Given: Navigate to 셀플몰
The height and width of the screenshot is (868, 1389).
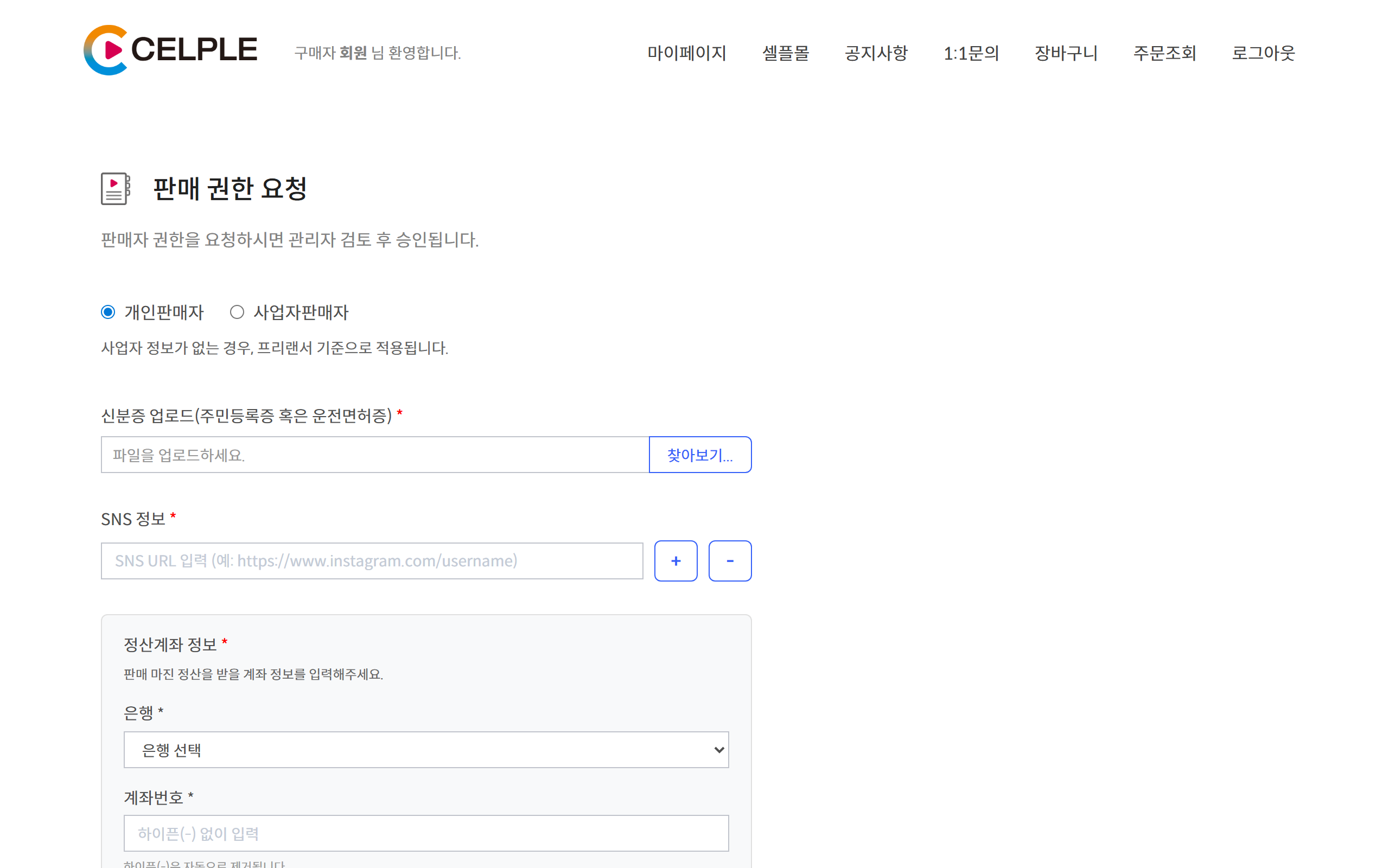Looking at the screenshot, I should click(x=787, y=53).
